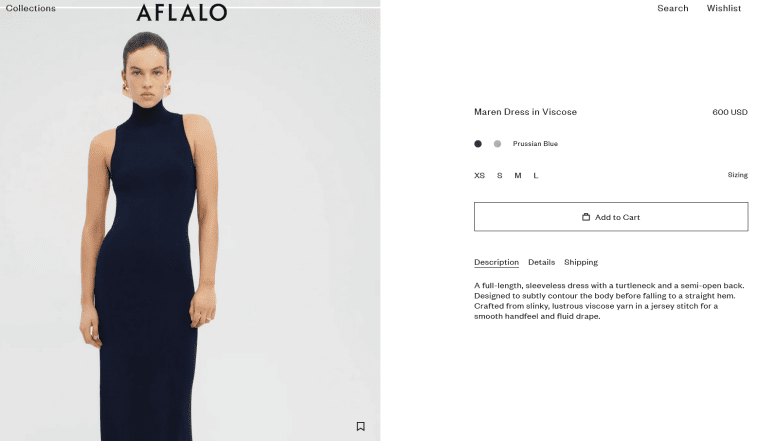
Task: Switch to the Description tab
Action: coord(496,262)
